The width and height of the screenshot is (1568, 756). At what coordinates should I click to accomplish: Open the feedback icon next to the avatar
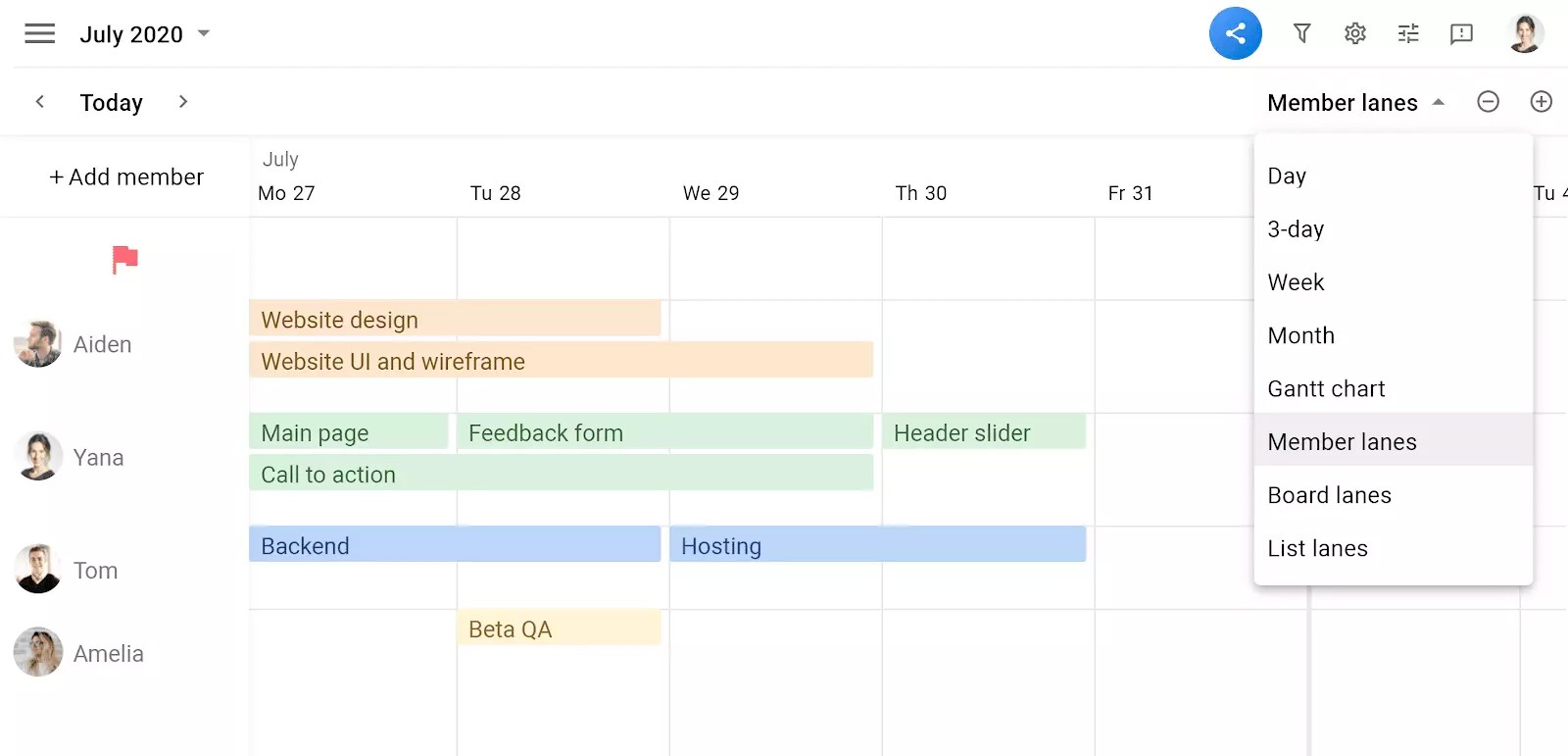pyautogui.click(x=1461, y=33)
